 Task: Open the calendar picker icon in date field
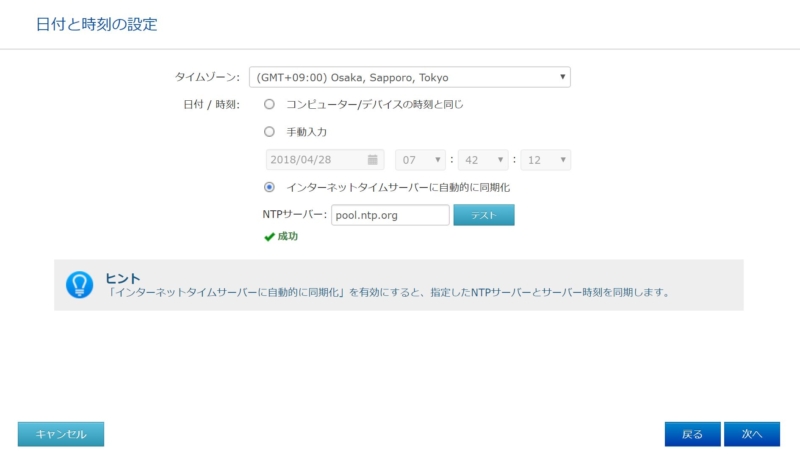372,160
